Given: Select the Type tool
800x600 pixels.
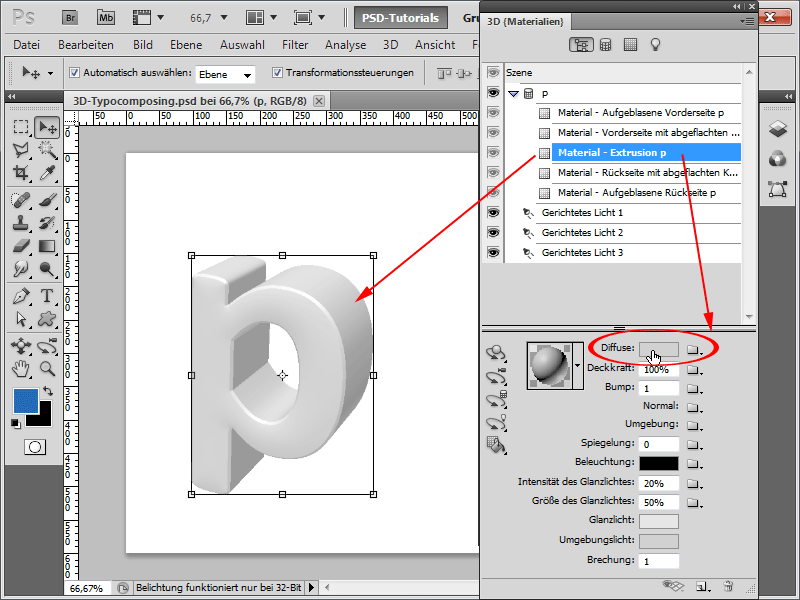Looking at the screenshot, I should (x=47, y=296).
